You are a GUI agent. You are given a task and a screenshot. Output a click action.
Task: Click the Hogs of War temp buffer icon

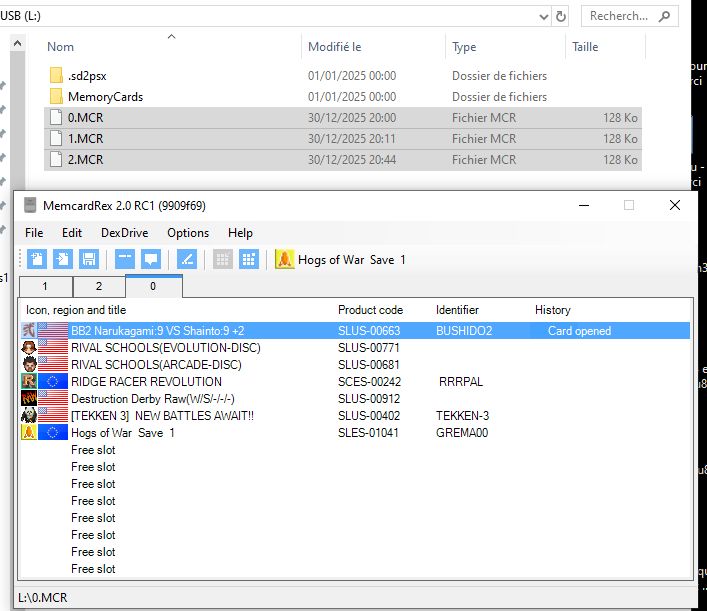point(285,259)
